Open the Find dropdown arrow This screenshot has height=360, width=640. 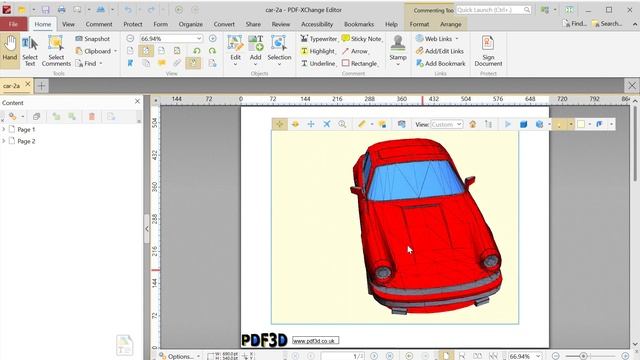tap(101, 63)
